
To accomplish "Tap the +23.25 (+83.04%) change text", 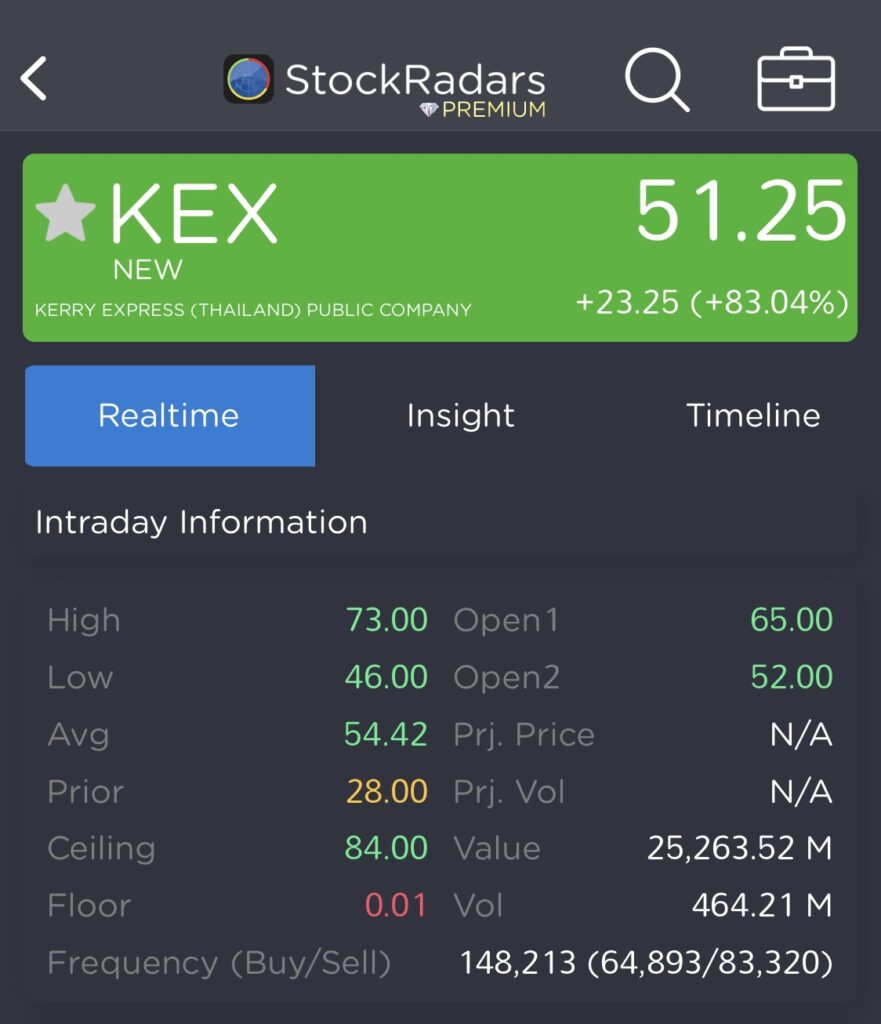I will (x=712, y=302).
